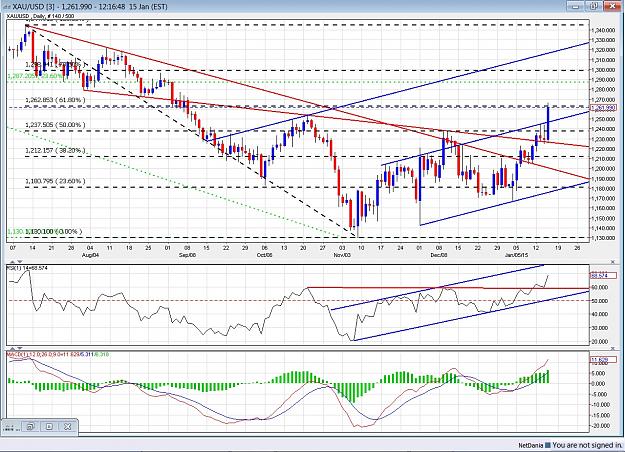The height and width of the screenshot is (452, 625).
Task: Click the -20.000 MACD axis label
Action: pyautogui.click(x=599, y=426)
